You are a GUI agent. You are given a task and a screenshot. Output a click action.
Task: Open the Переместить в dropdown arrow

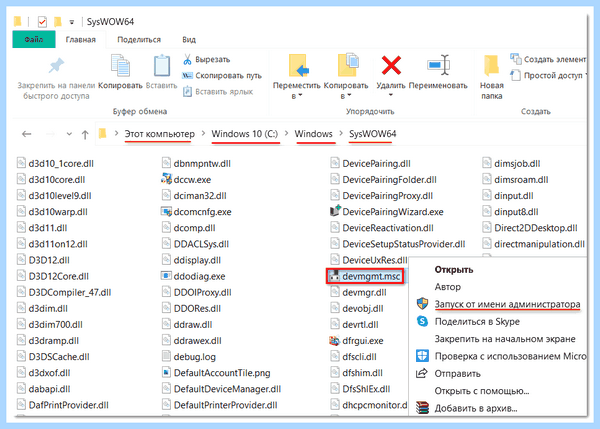coord(300,95)
